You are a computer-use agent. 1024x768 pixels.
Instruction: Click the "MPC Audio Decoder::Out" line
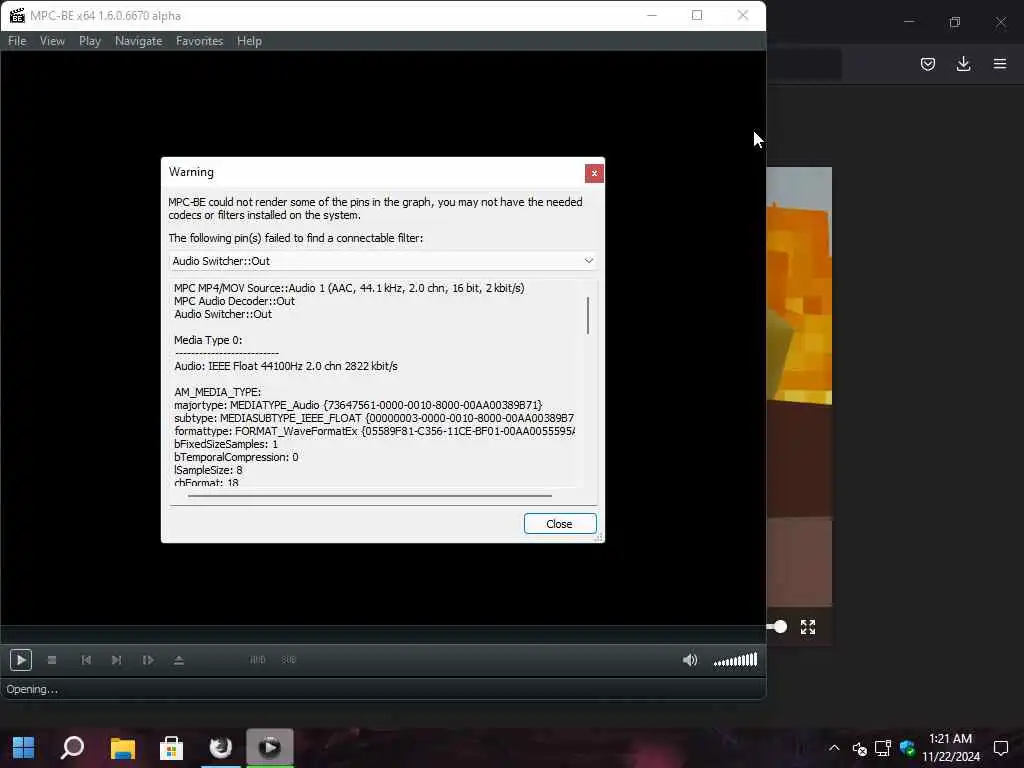[234, 301]
